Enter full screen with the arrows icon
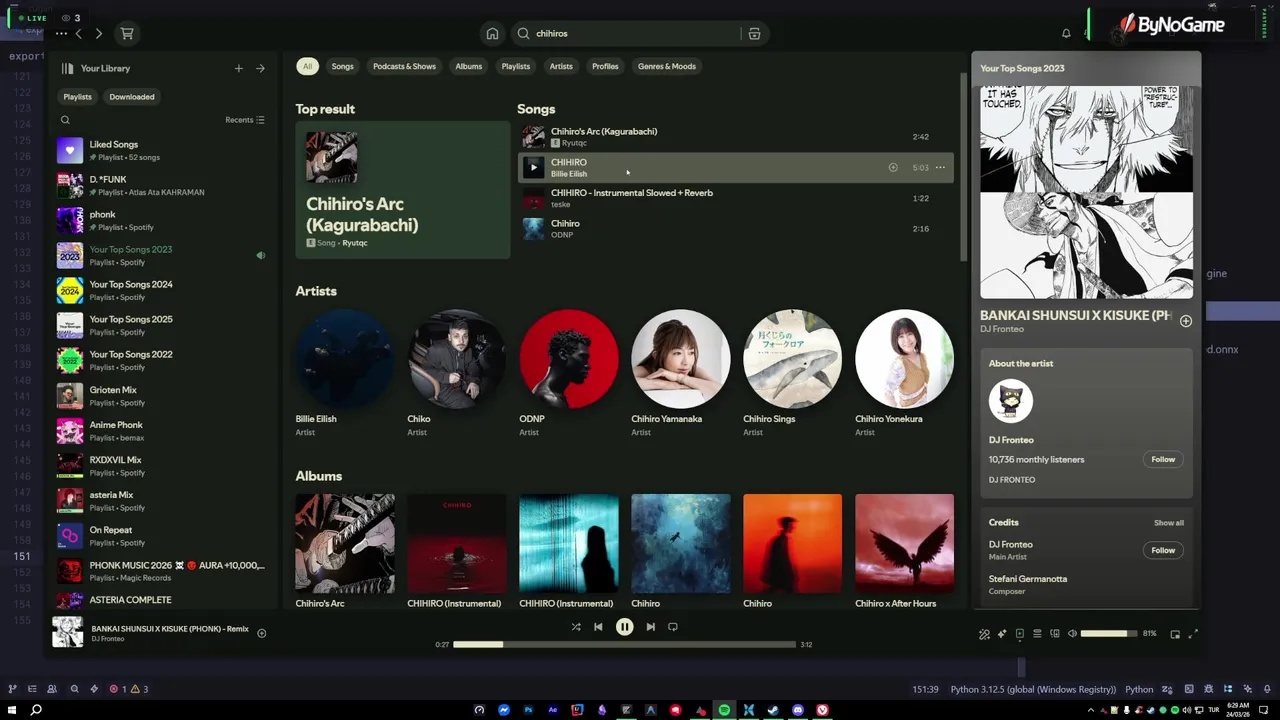This screenshot has width=1280, height=720. click(x=1193, y=634)
